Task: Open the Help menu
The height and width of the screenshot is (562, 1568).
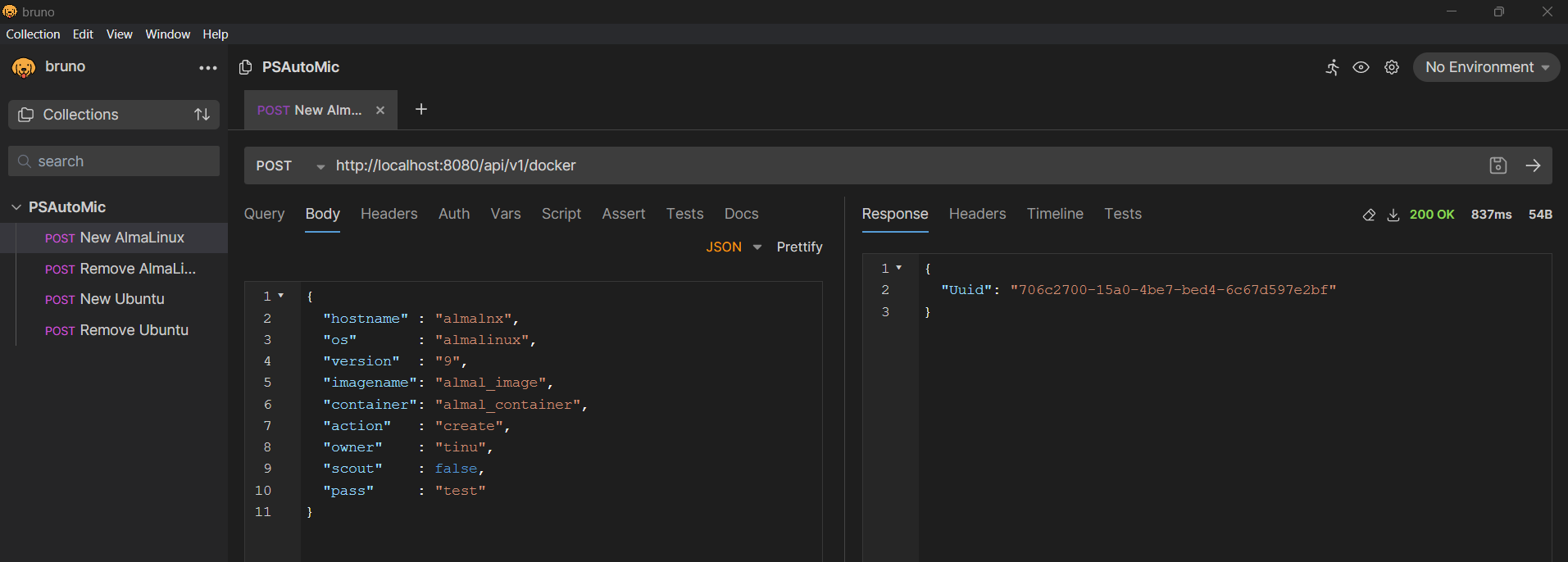Action: (x=216, y=34)
